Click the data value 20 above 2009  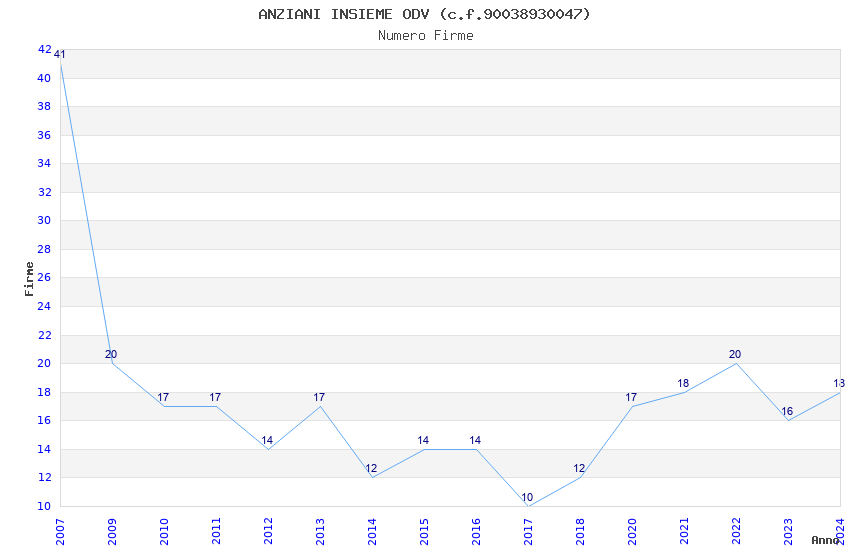click(x=111, y=354)
